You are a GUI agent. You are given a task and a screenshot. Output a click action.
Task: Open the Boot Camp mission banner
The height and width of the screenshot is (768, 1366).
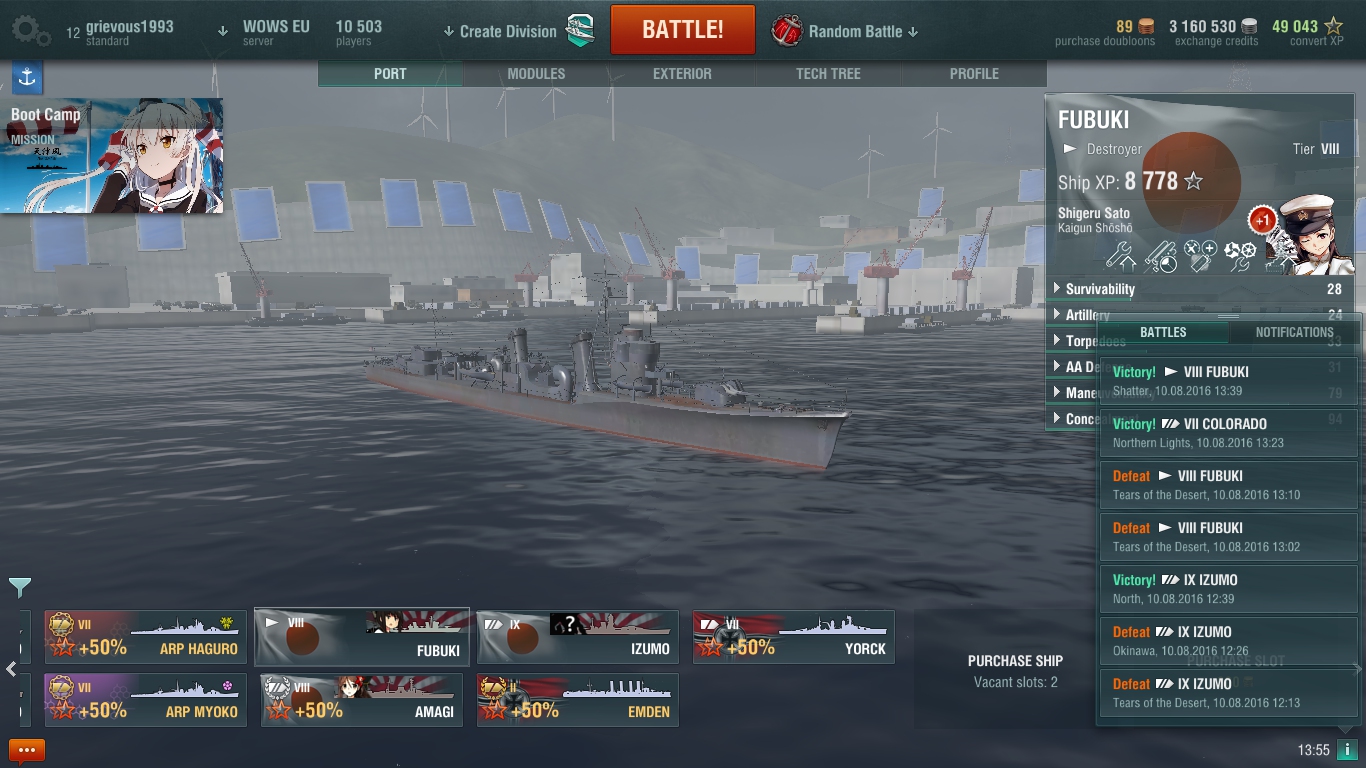point(111,155)
